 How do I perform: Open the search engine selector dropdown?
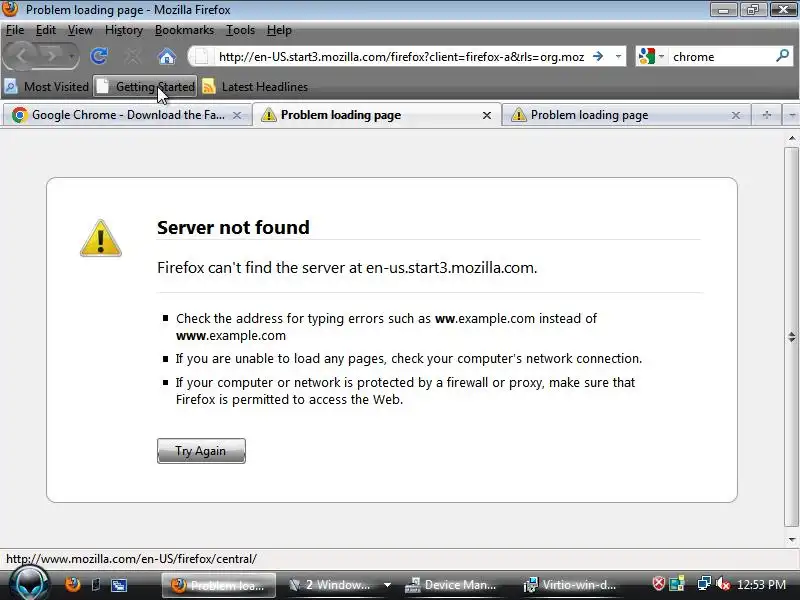click(x=652, y=56)
